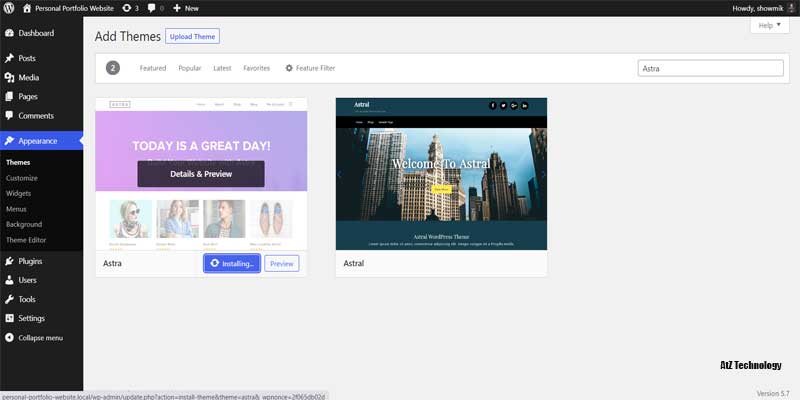The height and width of the screenshot is (400, 800).
Task: Click the Upload Theme button
Action: pos(192,36)
